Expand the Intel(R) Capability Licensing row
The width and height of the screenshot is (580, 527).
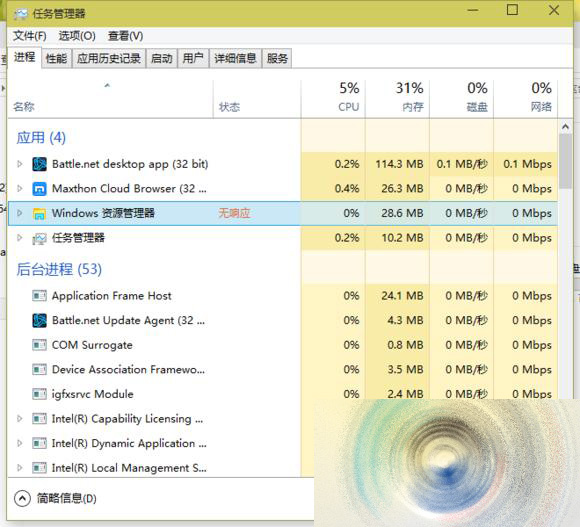click(x=20, y=419)
